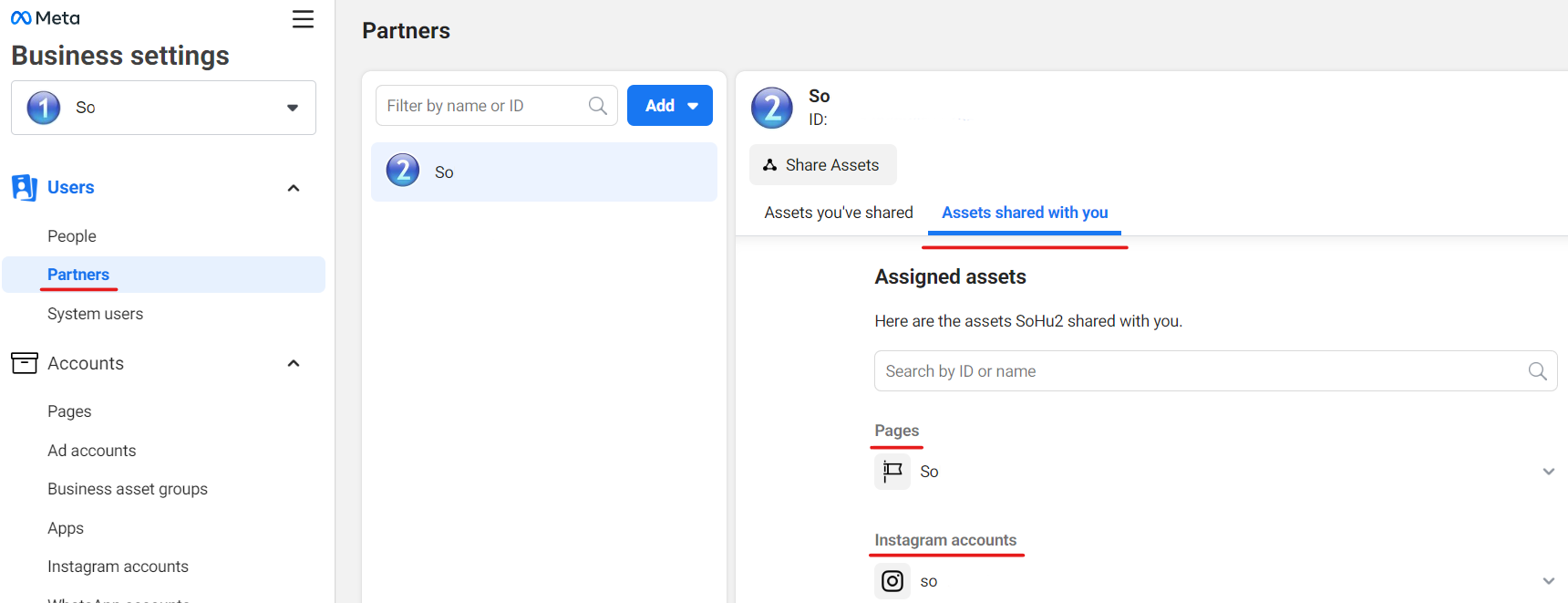
Task: Click the Pages flag icon for So
Action: pos(892,472)
